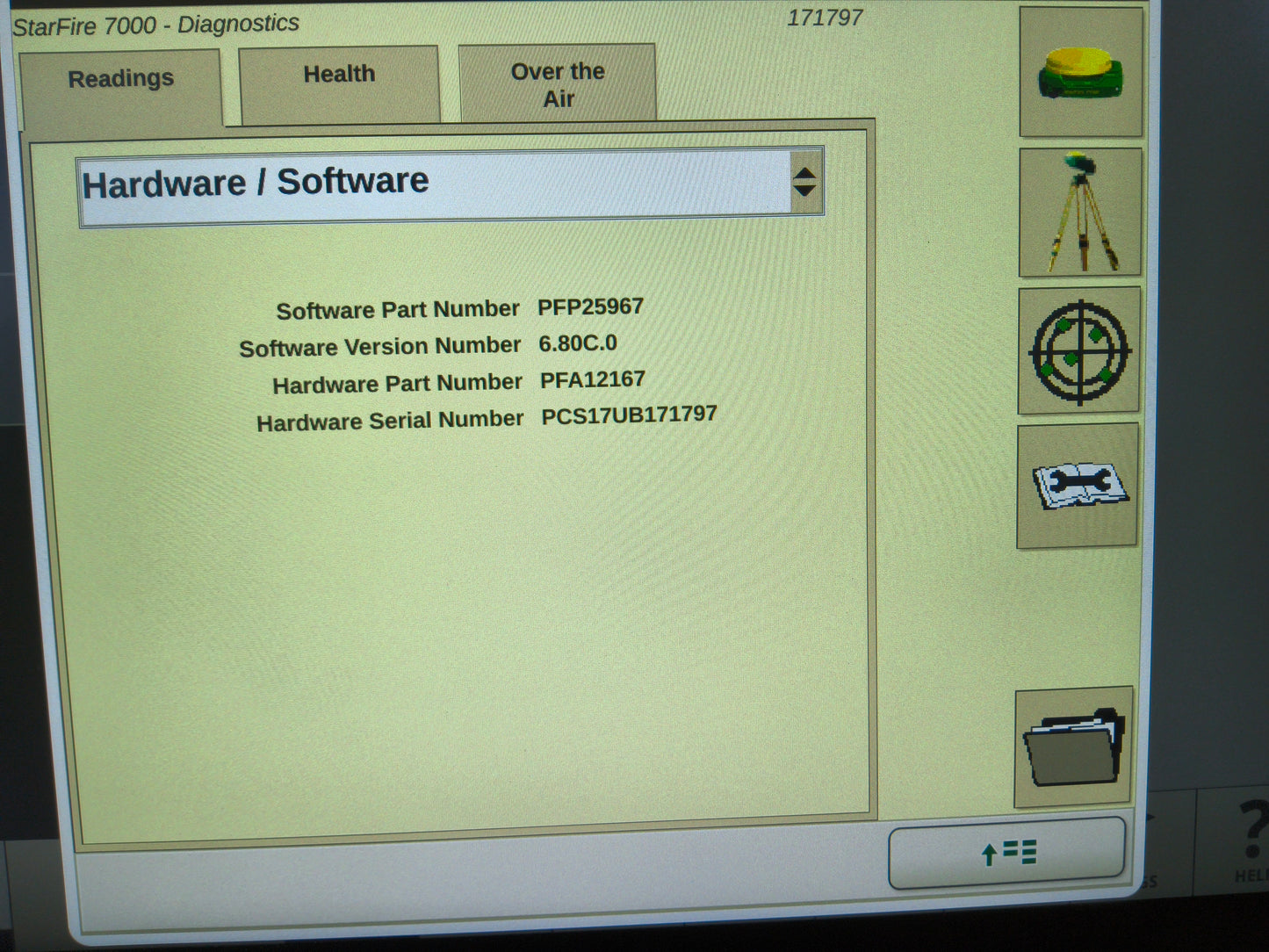Open the Over the Air tab
Viewport: 1269px width, 952px height.
click(557, 84)
